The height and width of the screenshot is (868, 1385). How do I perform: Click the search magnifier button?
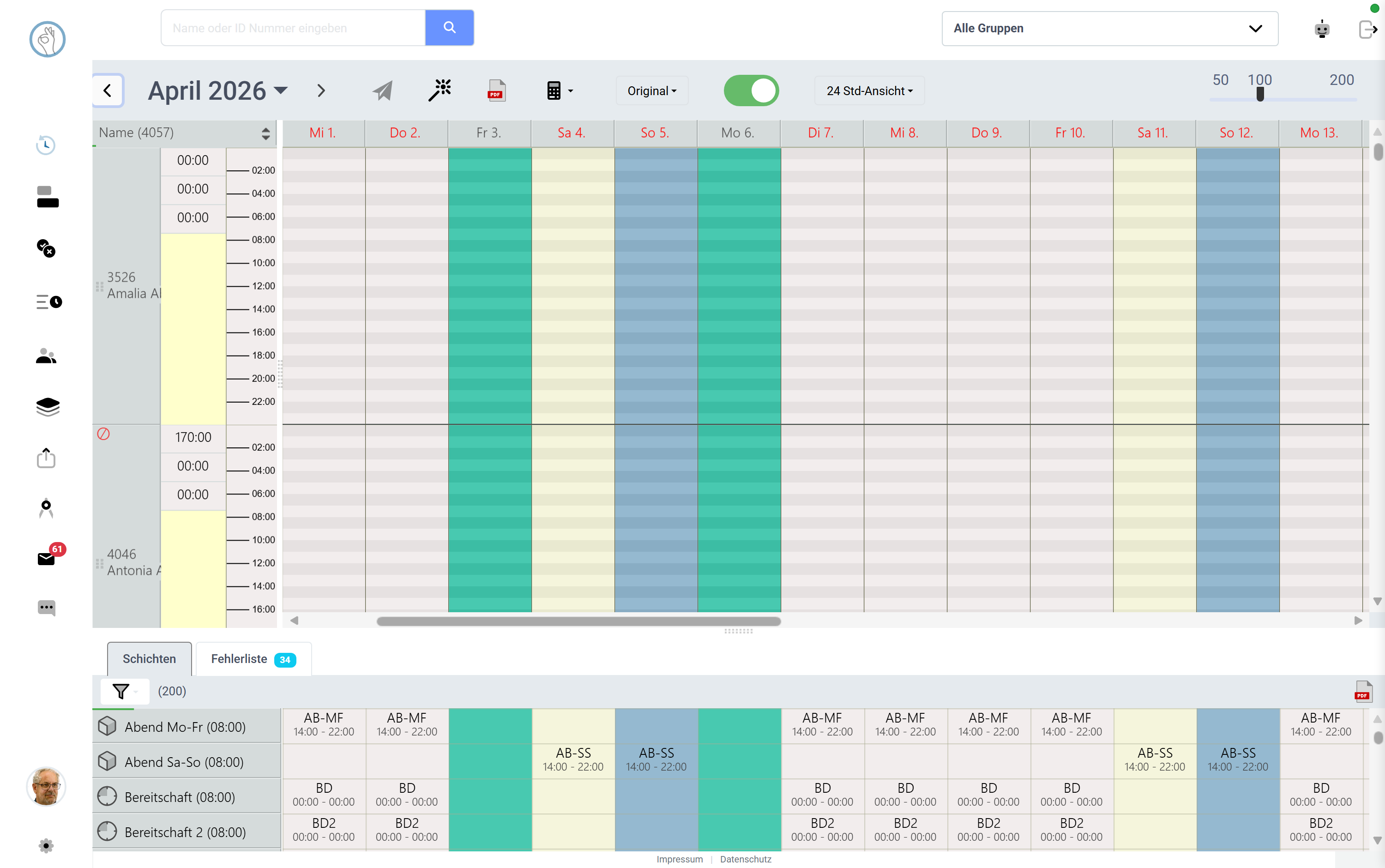click(x=449, y=28)
